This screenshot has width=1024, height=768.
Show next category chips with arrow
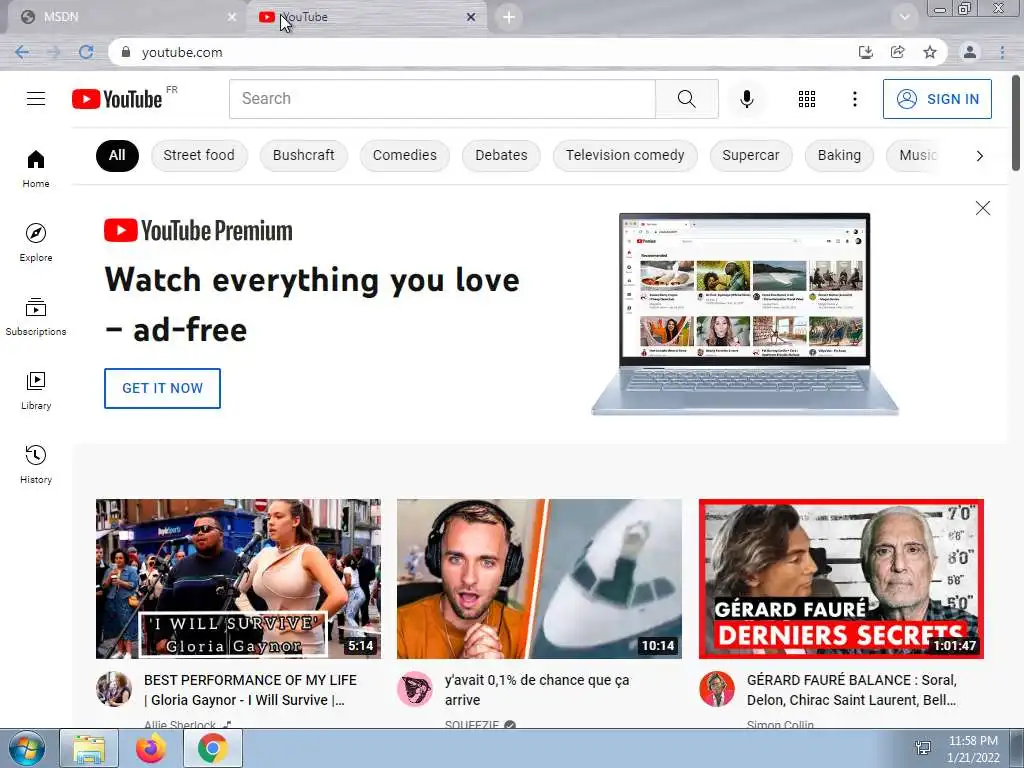979,155
